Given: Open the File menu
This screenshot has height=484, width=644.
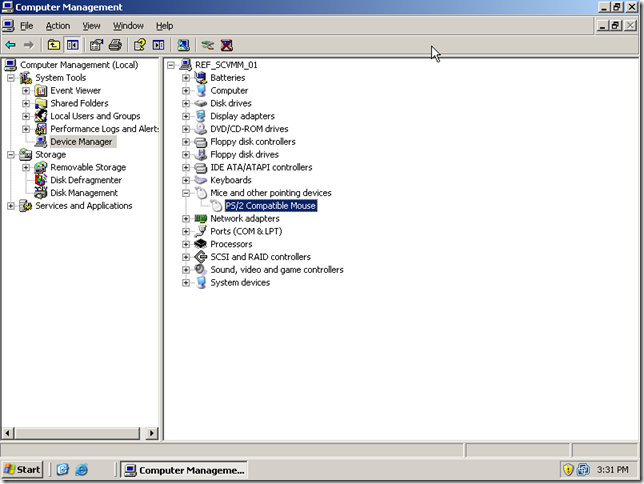Looking at the screenshot, I should (27, 26).
